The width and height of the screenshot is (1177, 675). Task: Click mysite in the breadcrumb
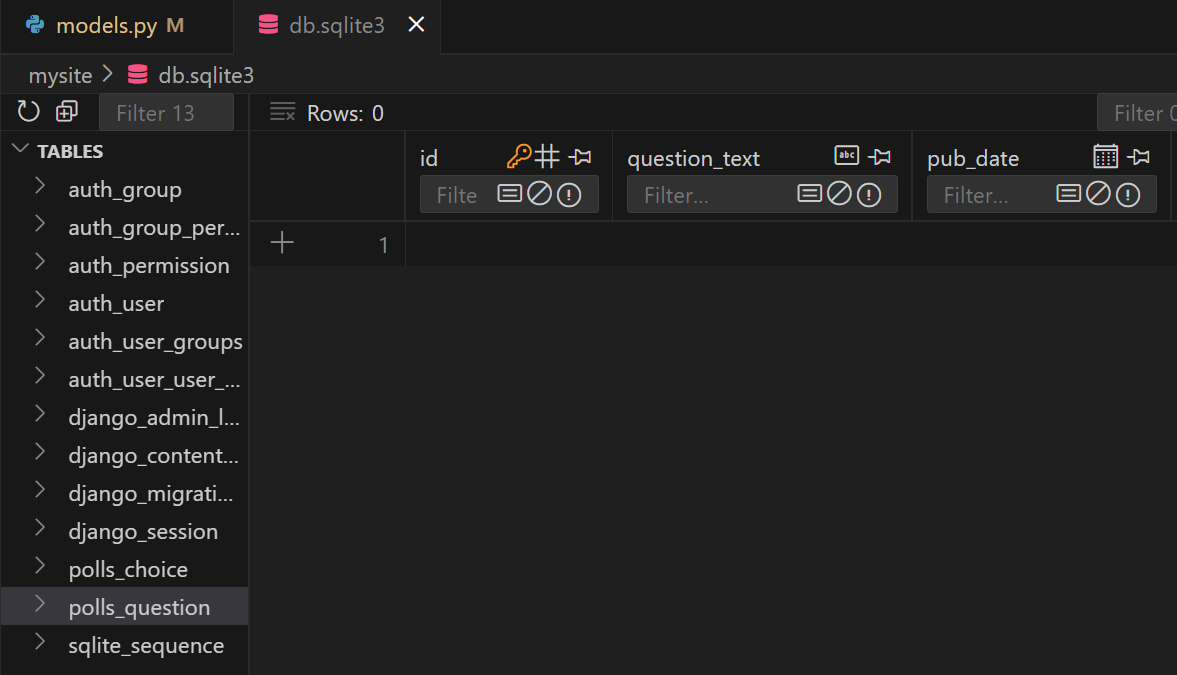60,75
